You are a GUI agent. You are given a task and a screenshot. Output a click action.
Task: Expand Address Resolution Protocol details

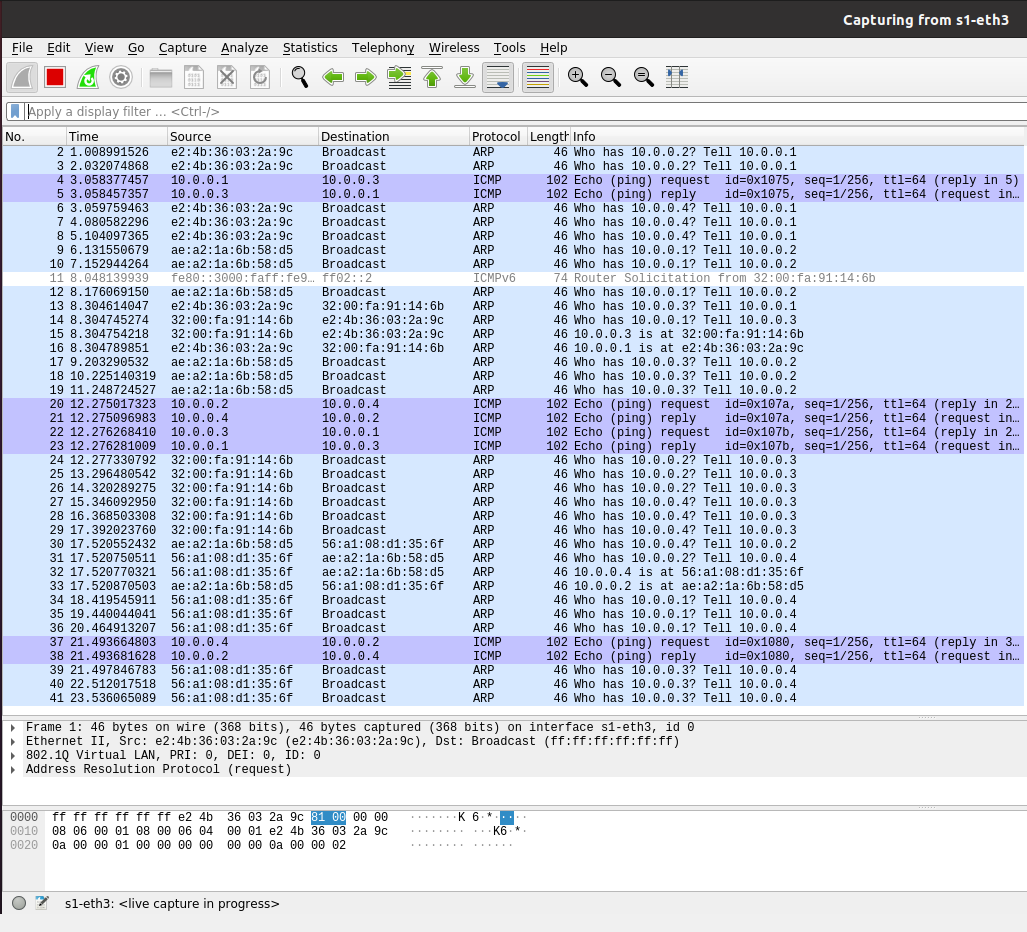pos(12,770)
